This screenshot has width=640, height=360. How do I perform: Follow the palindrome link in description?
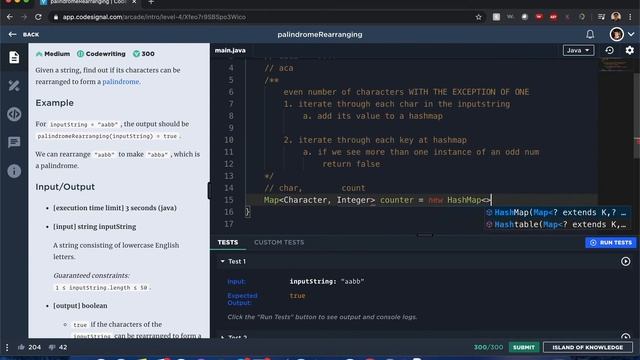[x=120, y=82]
